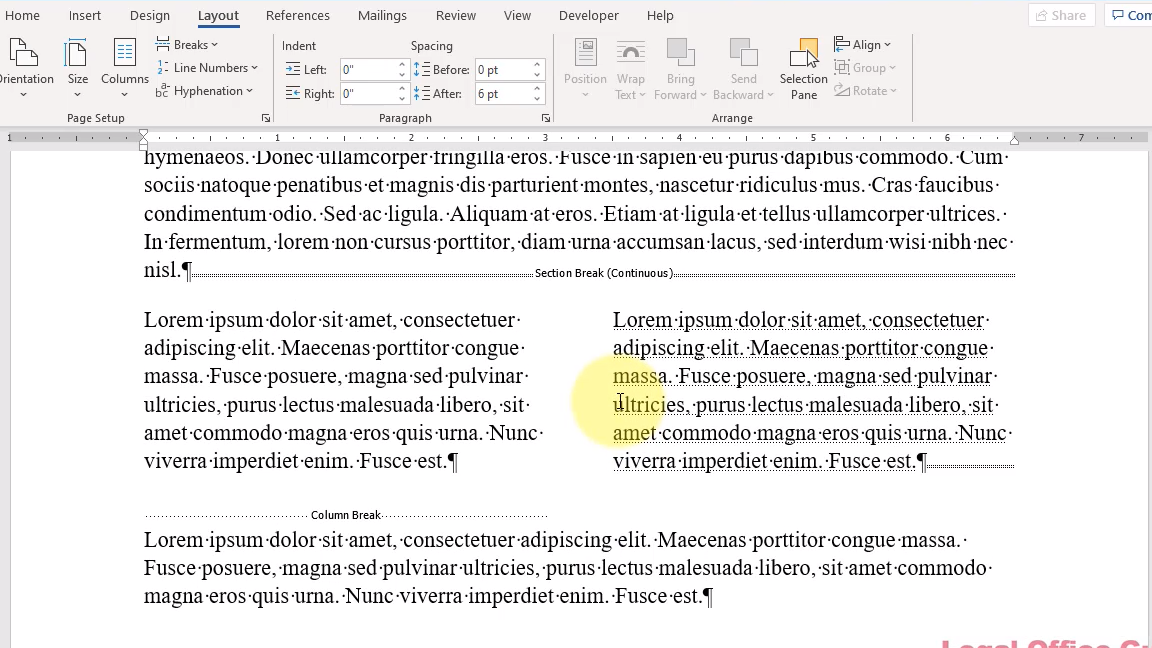Click inside the Indent Left field
Screen dimensions: 1152x648
(367, 69)
